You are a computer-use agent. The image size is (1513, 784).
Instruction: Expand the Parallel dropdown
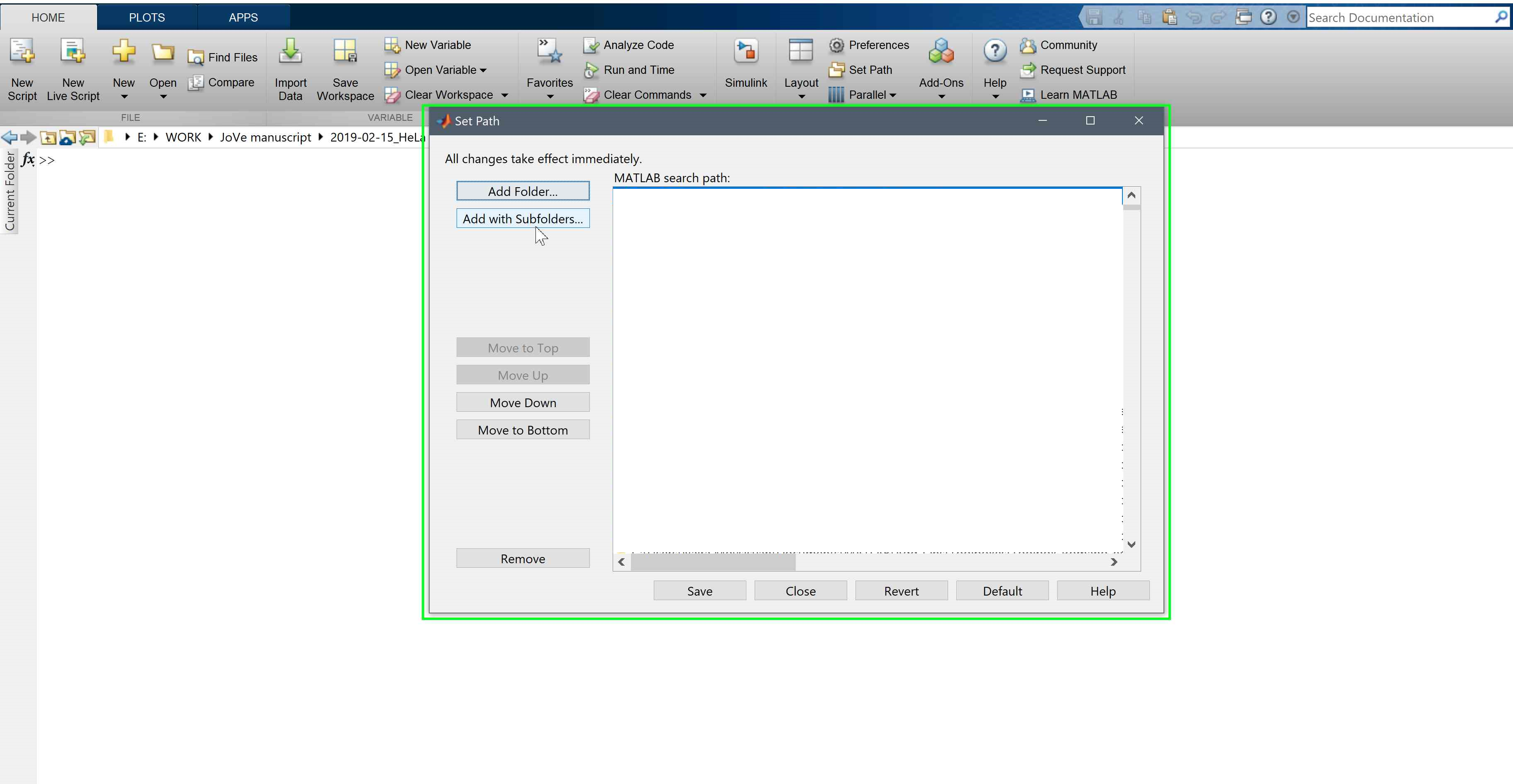tap(892, 95)
